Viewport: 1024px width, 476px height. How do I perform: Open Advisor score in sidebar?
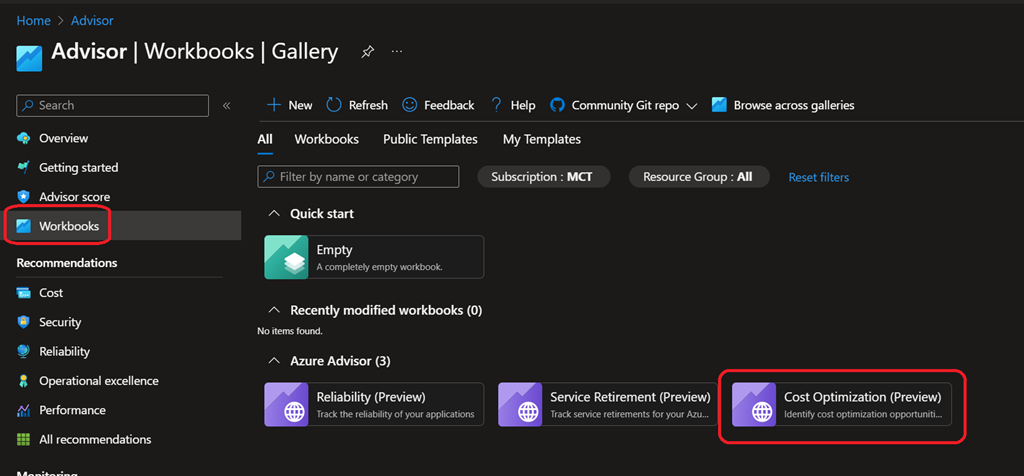coord(74,197)
